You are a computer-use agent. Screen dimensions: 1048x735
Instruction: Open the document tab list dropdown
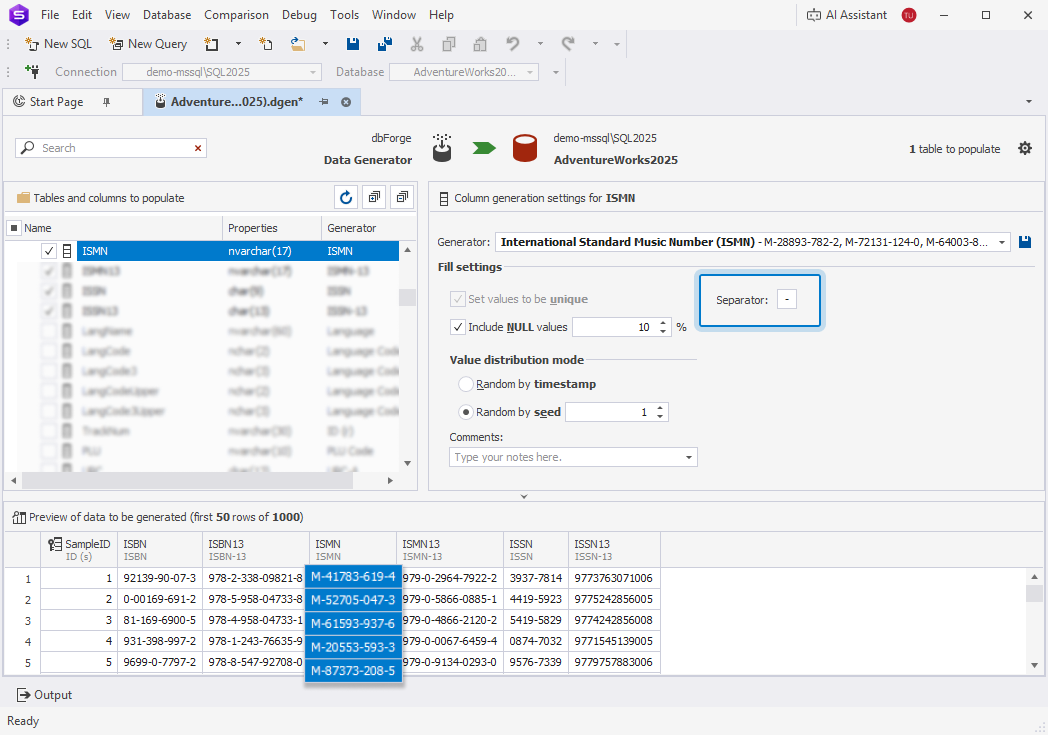point(1029,102)
